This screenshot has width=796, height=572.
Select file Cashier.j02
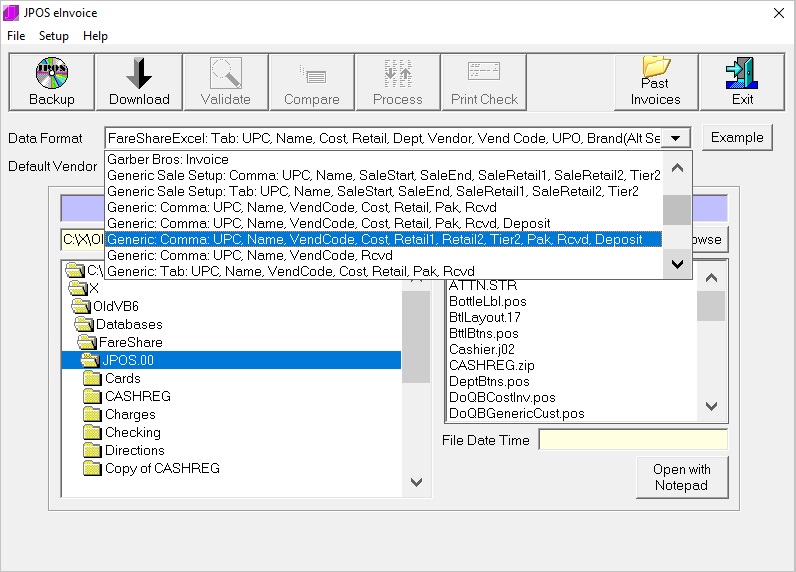click(482, 349)
